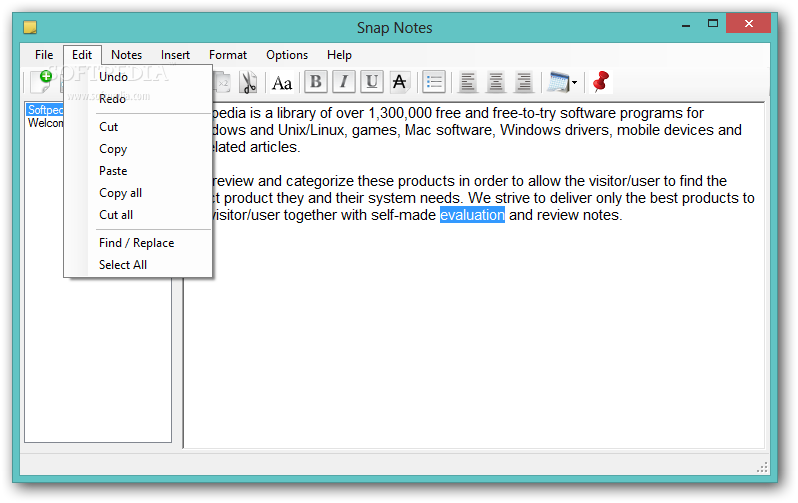Maximize the Snap Notes window
The image size is (798, 503).
point(712,23)
